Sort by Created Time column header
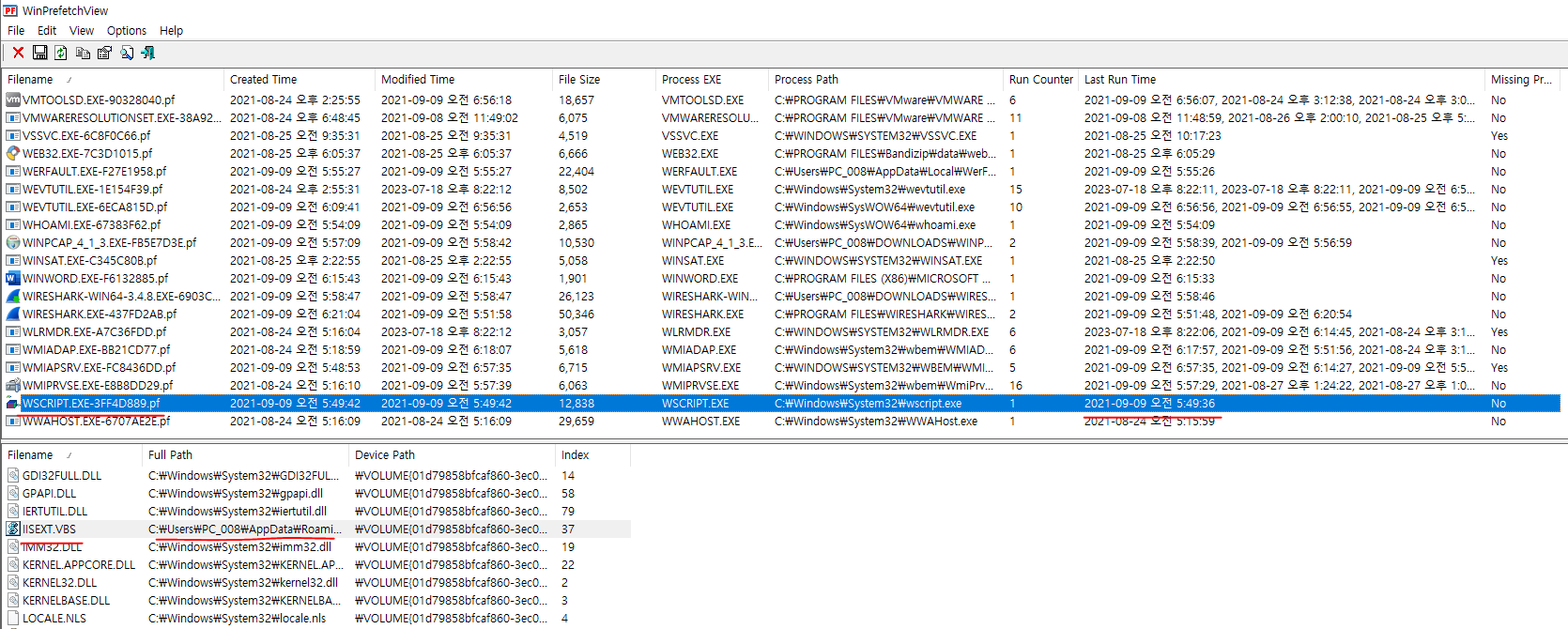This screenshot has width=1568, height=629. (300, 80)
